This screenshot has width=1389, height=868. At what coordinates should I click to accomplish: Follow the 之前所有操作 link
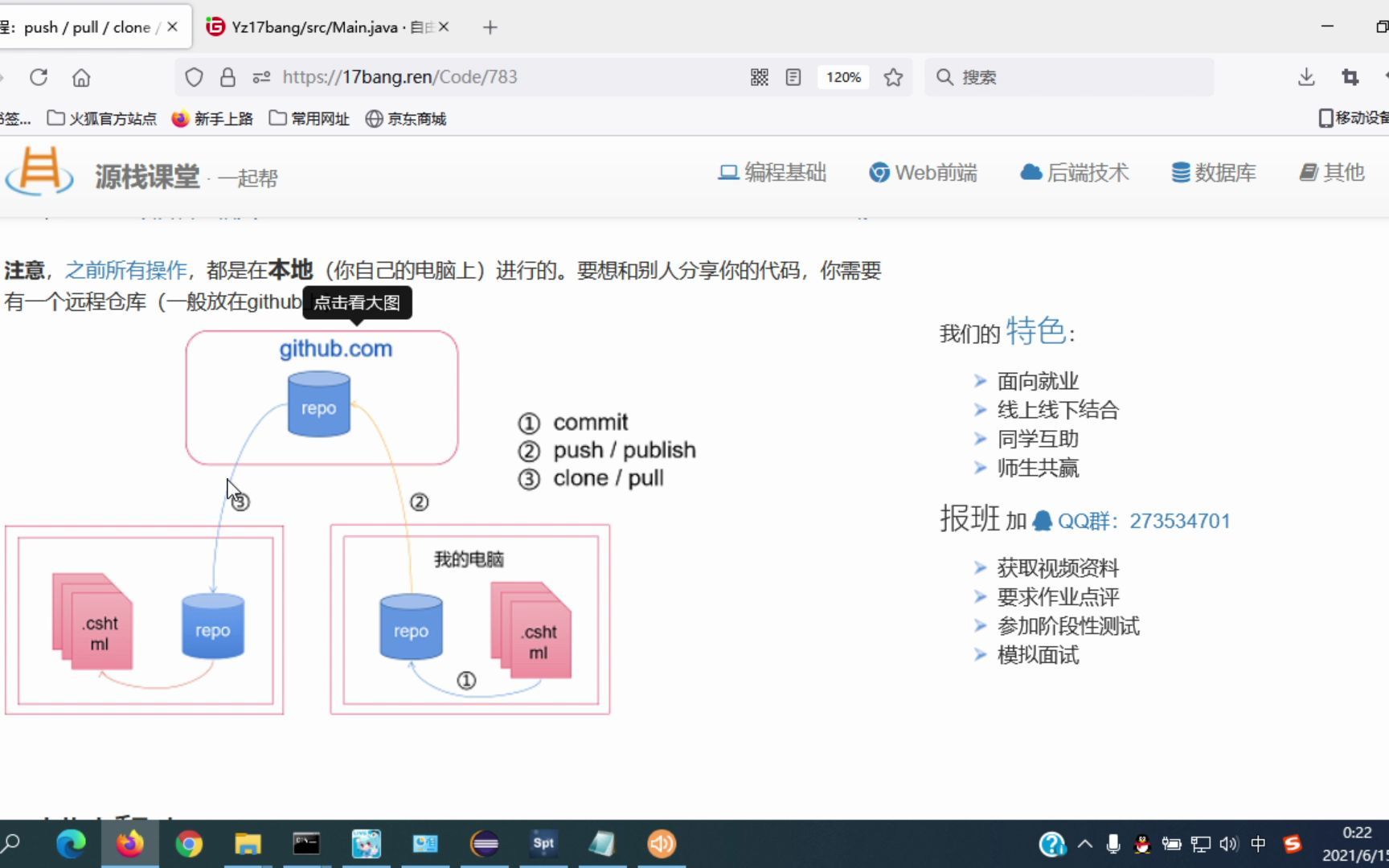pos(125,270)
